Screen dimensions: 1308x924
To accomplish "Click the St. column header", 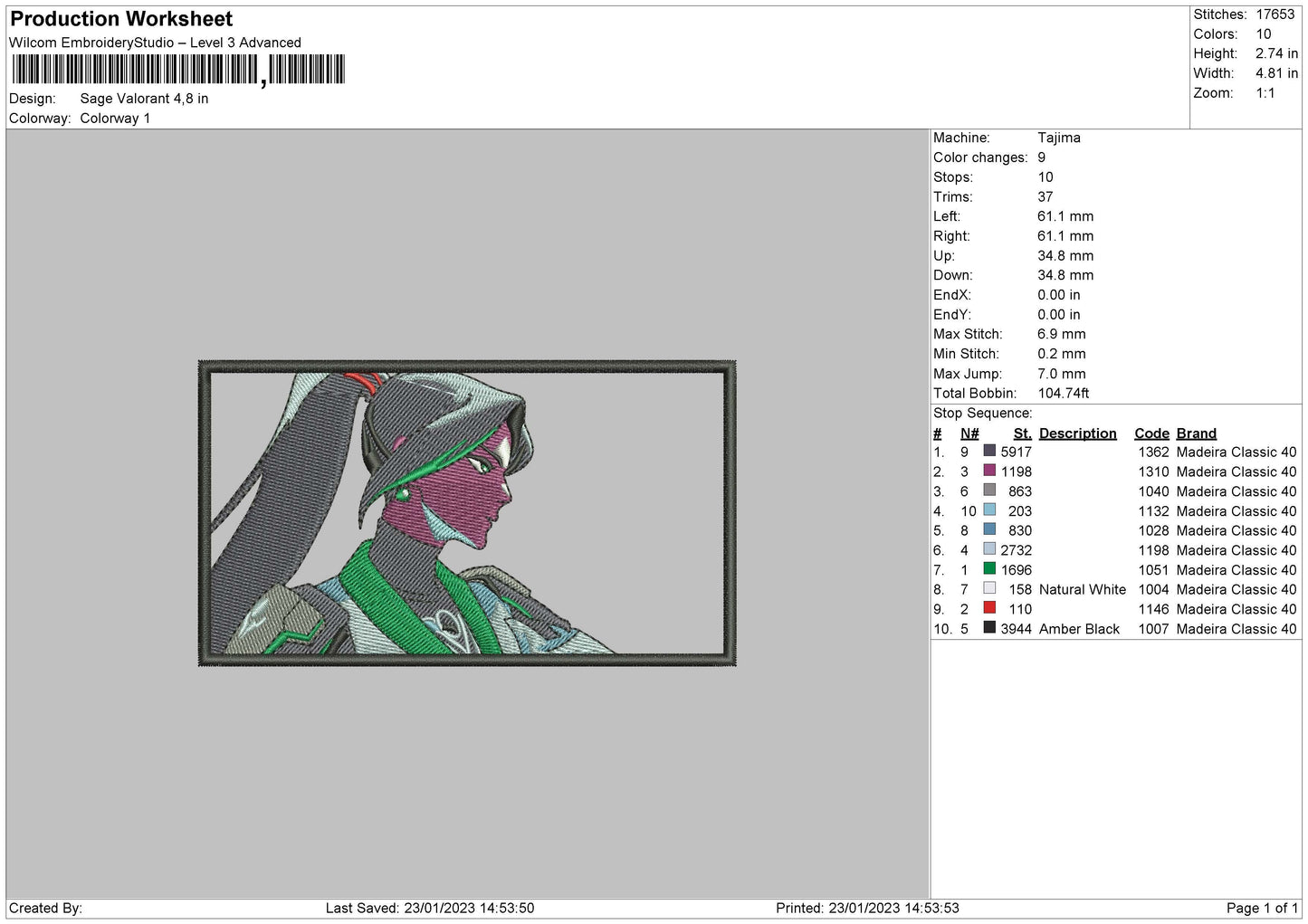I will [x=1022, y=433].
